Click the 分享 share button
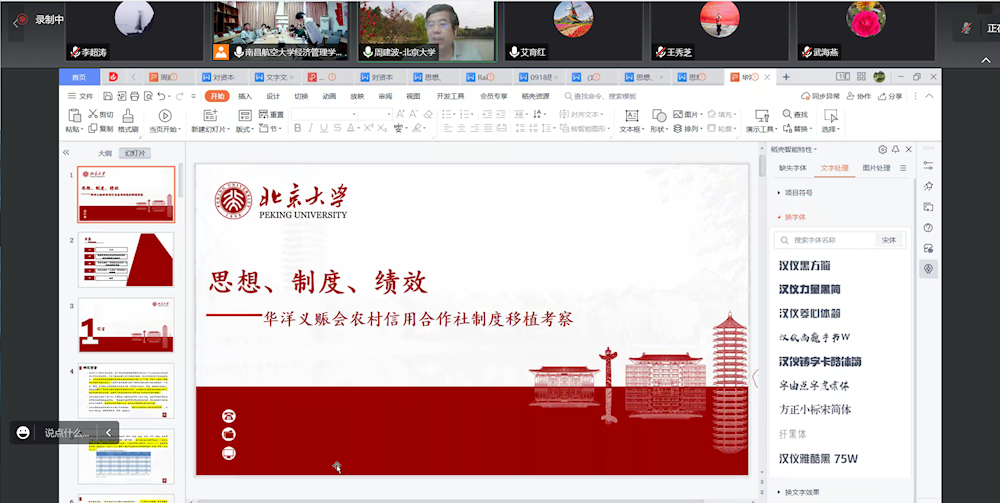Viewport: 1000px width, 503px height. 890,96
